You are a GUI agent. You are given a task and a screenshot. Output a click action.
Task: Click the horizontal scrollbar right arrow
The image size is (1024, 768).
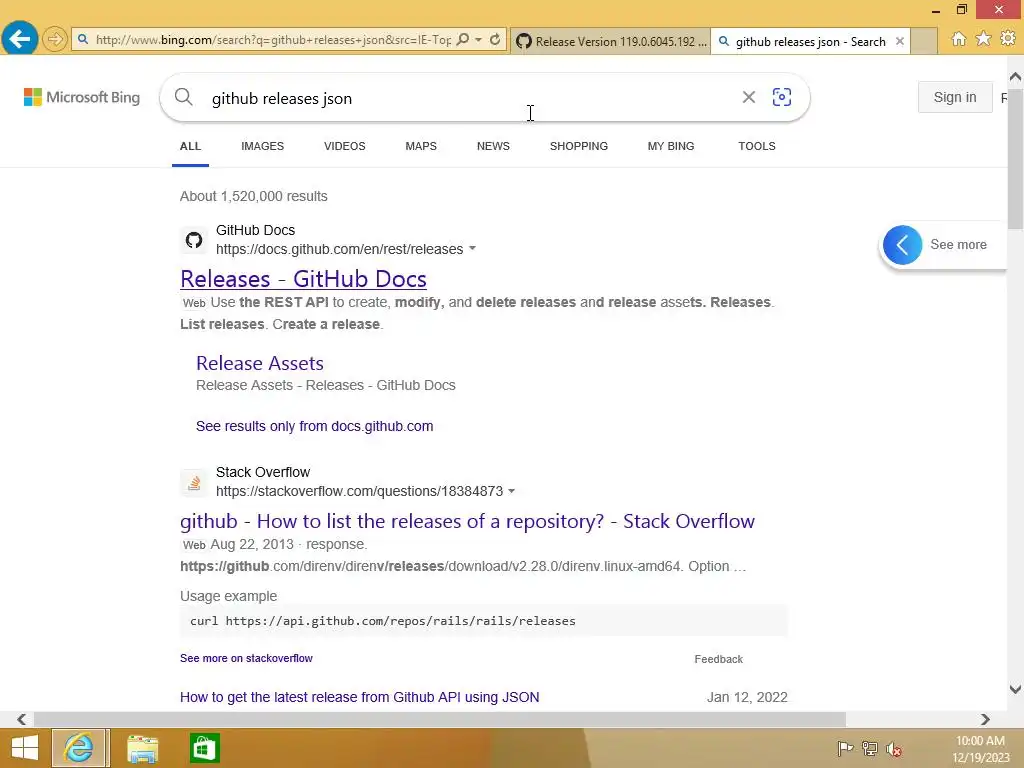(985, 719)
